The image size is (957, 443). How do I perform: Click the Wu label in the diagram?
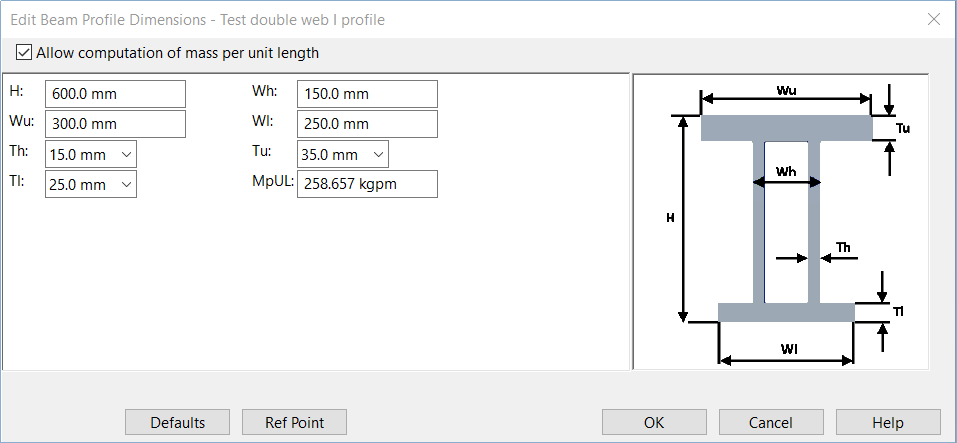786,90
